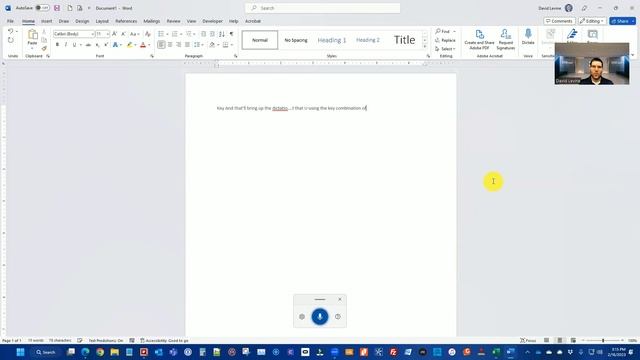
Task: Click Request Signatures icon
Action: (506, 40)
